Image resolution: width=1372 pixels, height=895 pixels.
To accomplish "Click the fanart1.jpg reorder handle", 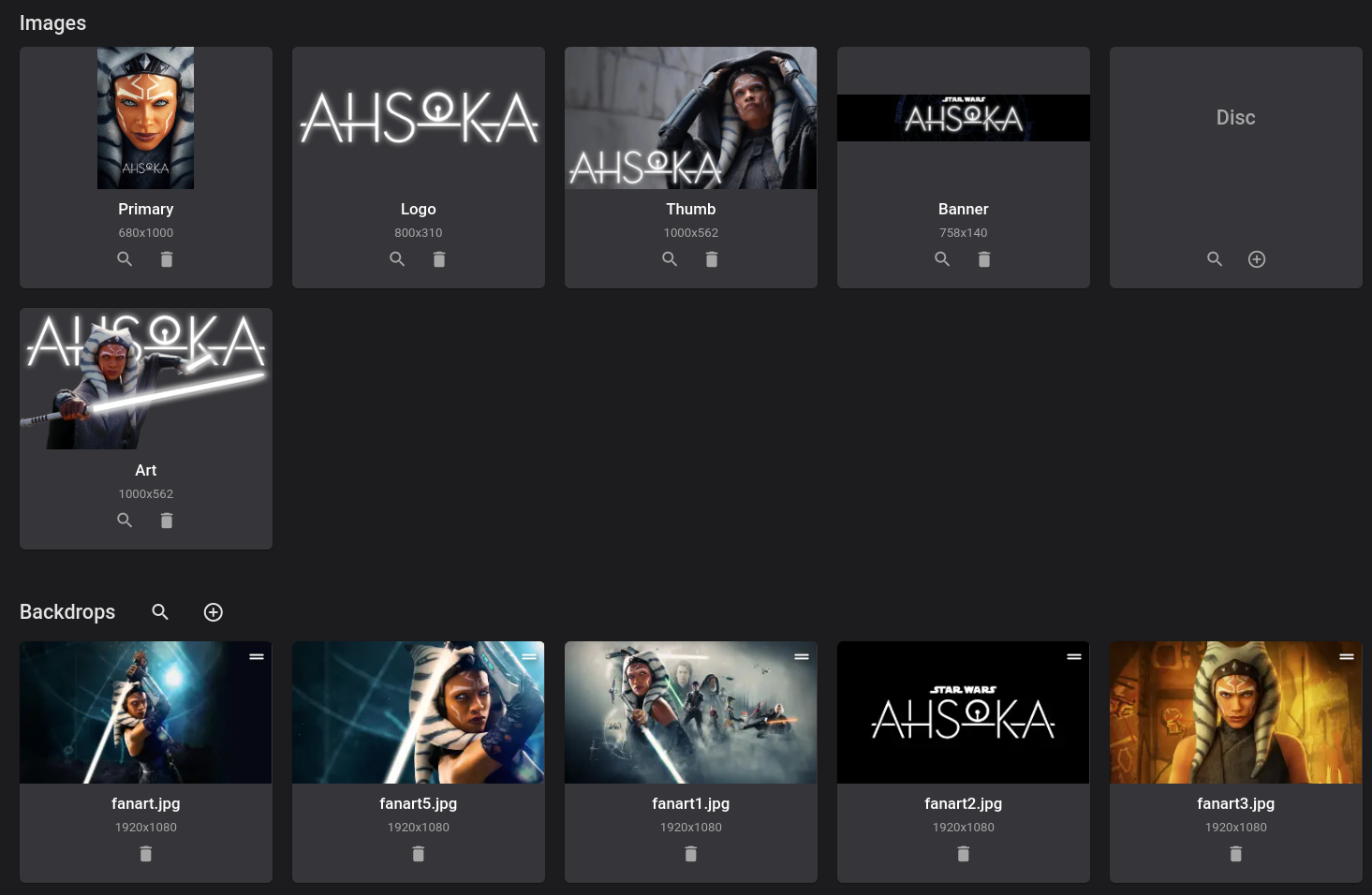I will (x=802, y=657).
